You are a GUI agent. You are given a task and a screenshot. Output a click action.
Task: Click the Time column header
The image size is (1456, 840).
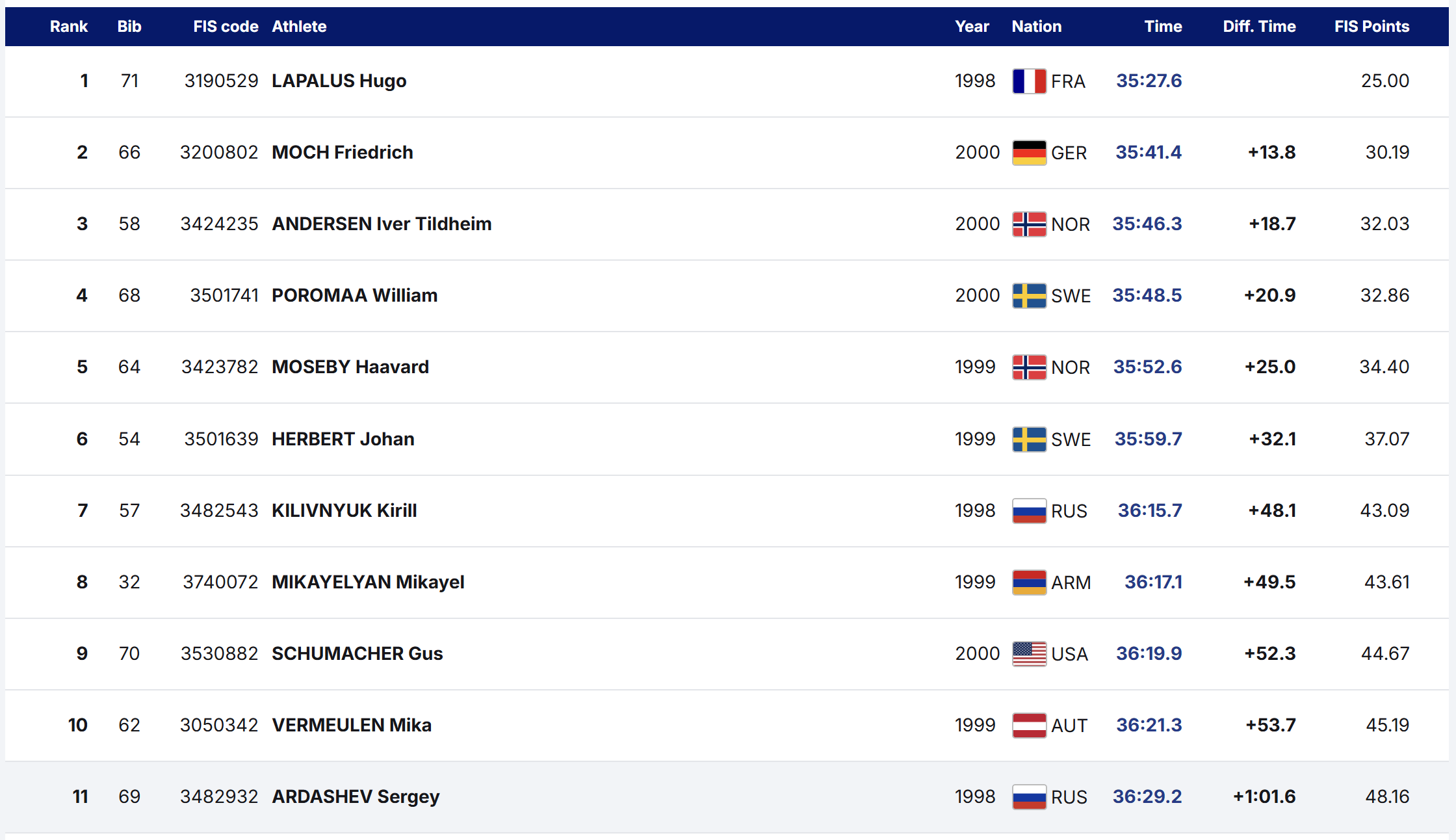(1163, 27)
